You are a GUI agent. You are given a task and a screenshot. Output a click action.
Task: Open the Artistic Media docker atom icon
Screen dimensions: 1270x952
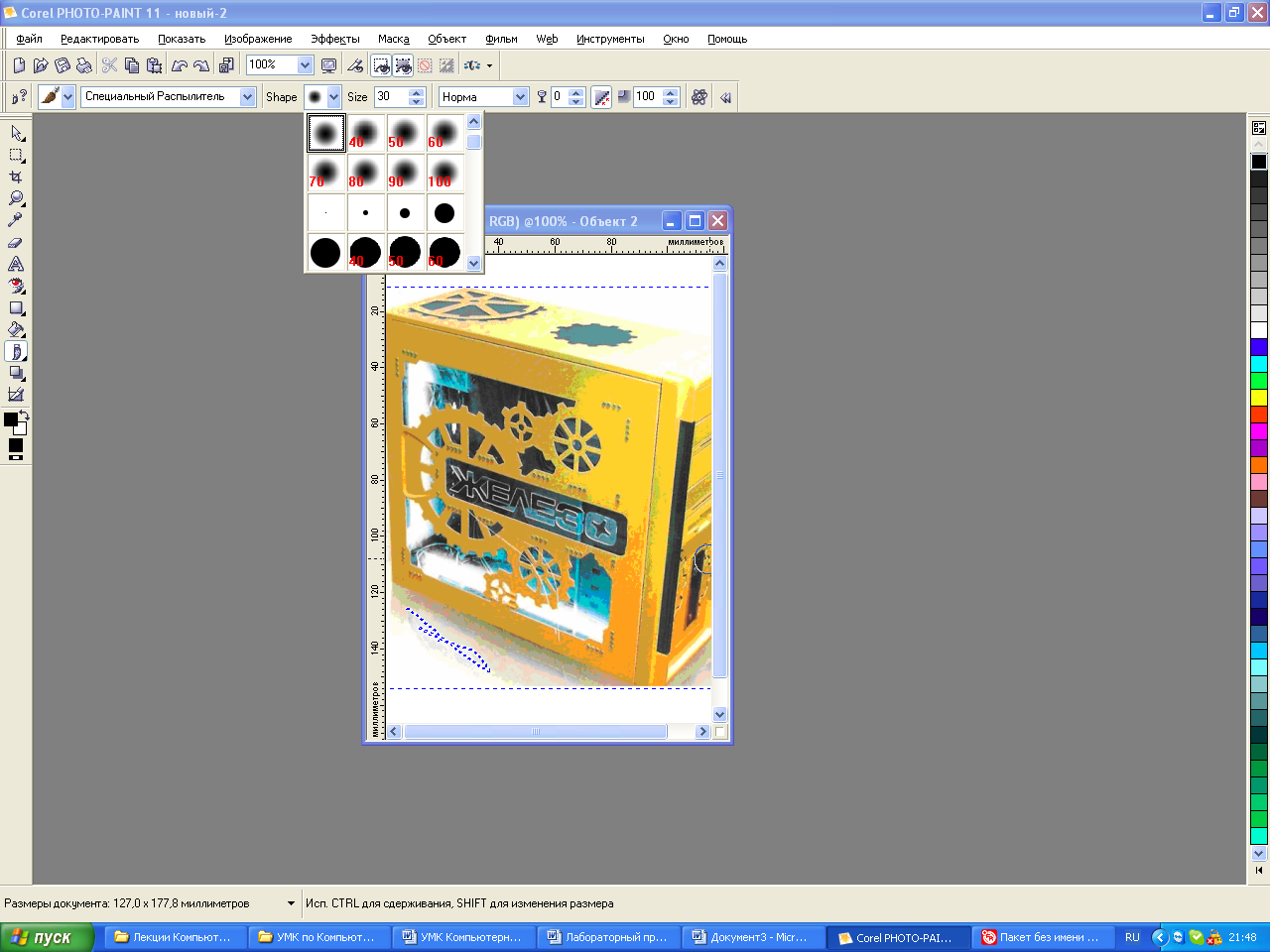coord(699,97)
